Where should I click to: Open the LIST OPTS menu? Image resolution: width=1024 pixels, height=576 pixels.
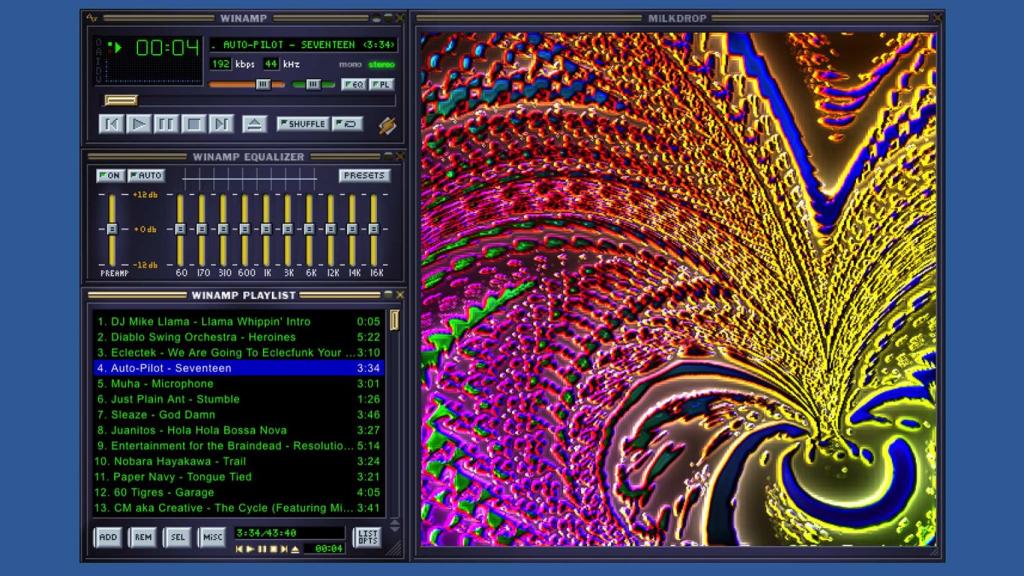(x=370, y=537)
